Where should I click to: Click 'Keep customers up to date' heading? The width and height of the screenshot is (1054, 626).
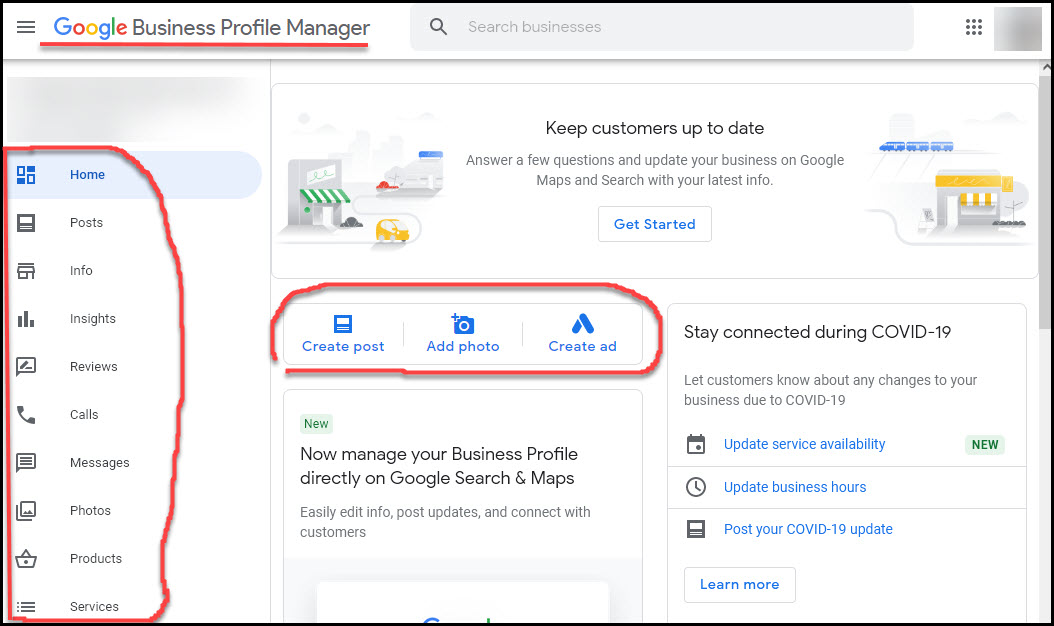pos(655,128)
